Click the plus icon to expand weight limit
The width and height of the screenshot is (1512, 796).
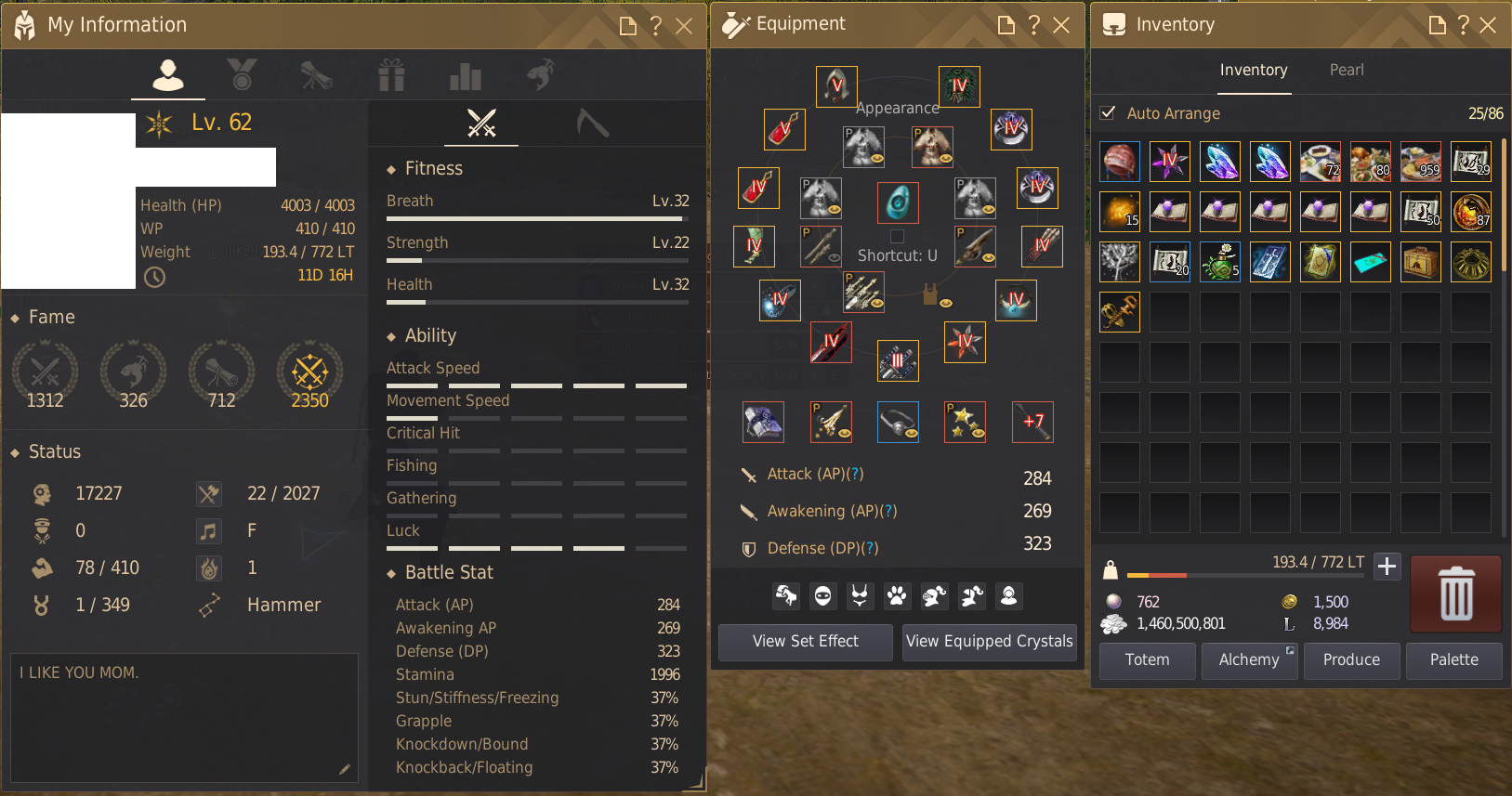click(x=1387, y=566)
